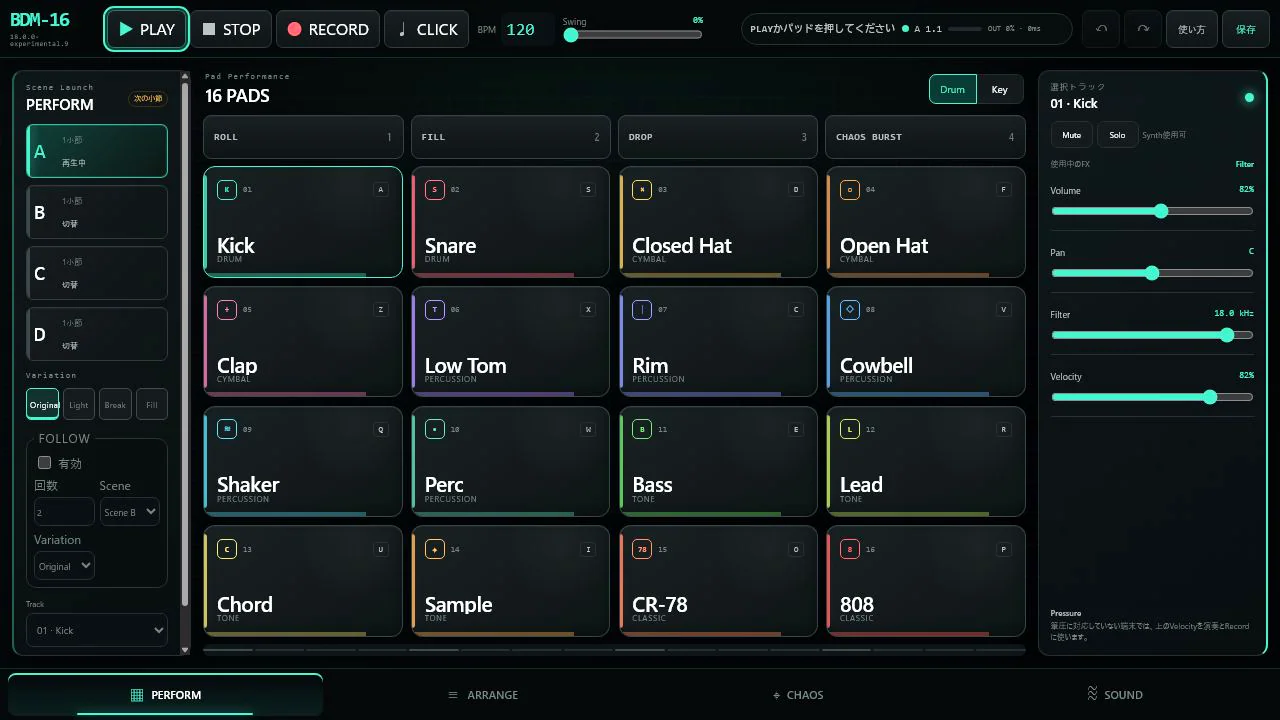Click the Kick pad's K icon
The height and width of the screenshot is (720, 1280).
point(227,190)
